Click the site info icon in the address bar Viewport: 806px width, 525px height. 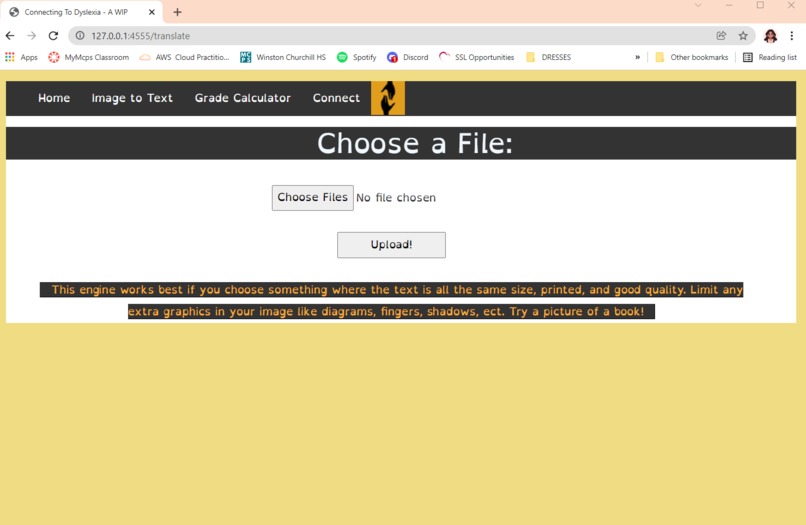point(80,35)
